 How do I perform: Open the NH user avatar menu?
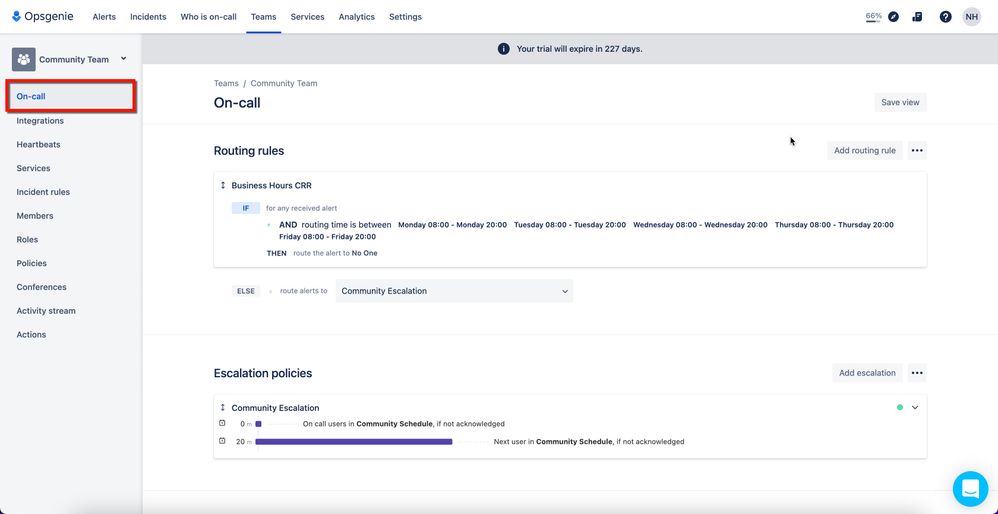pos(971,17)
